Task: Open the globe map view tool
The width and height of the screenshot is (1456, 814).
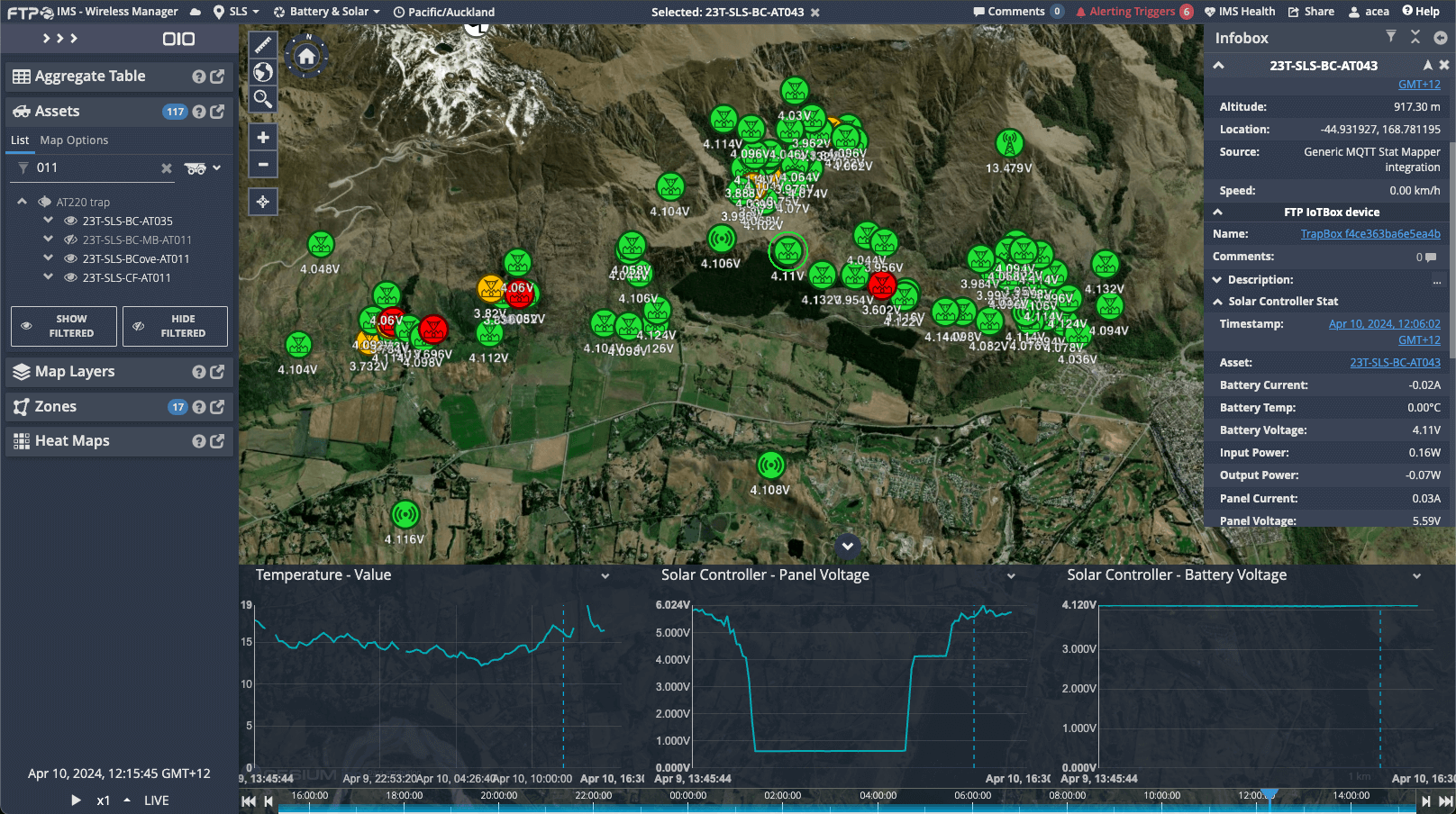Action: tap(262, 72)
